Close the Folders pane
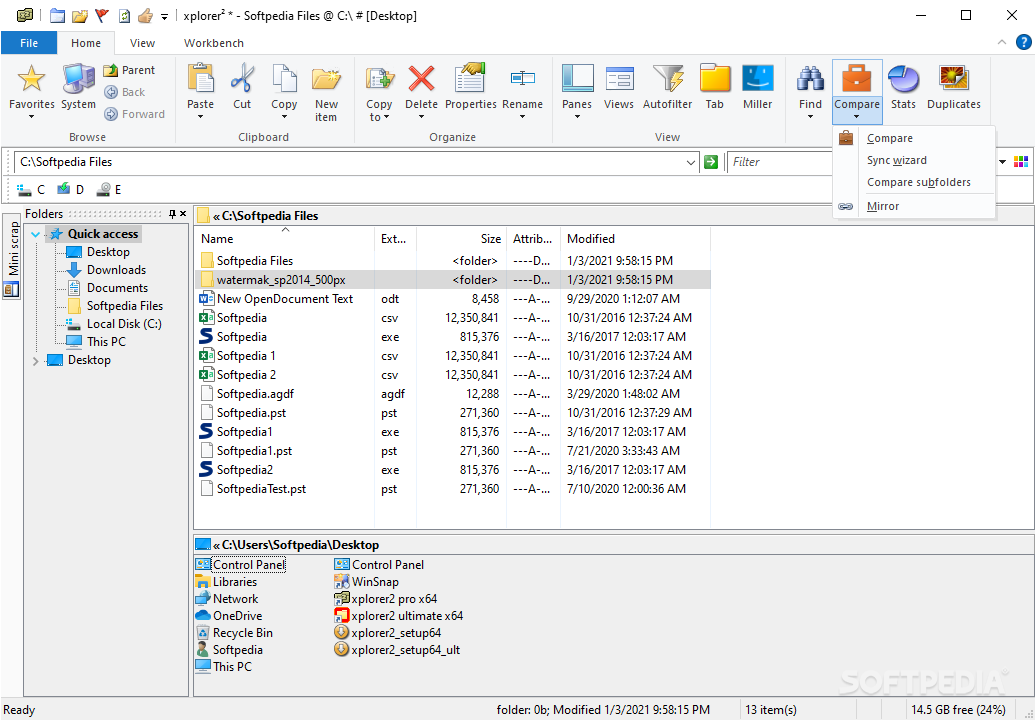The image size is (1036, 721). coord(183,213)
